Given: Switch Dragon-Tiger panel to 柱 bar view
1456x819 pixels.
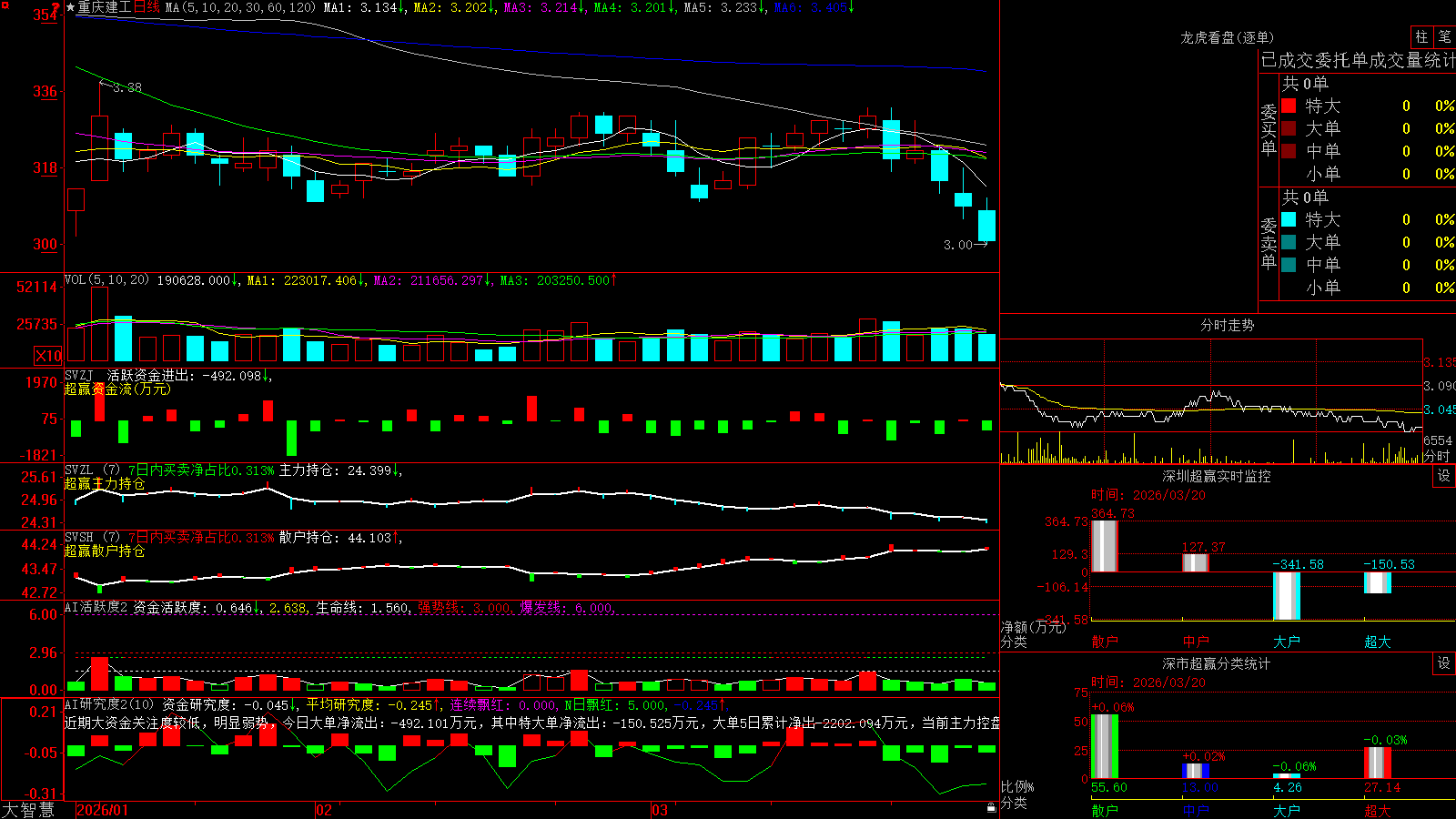Looking at the screenshot, I should (1421, 36).
